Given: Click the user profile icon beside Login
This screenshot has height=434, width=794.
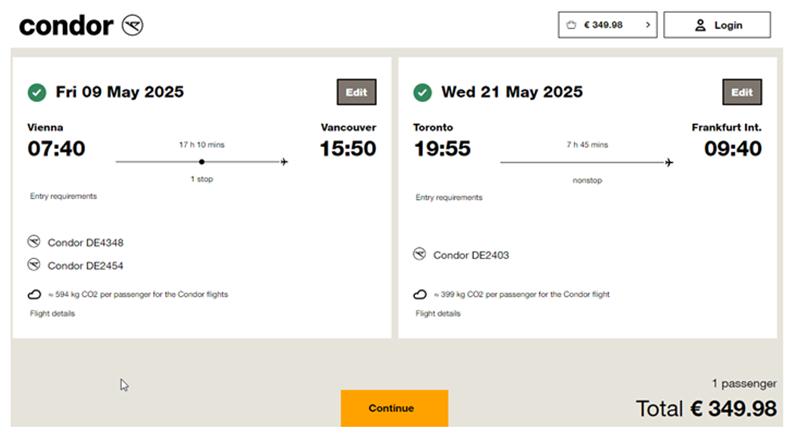Looking at the screenshot, I should [x=700, y=25].
